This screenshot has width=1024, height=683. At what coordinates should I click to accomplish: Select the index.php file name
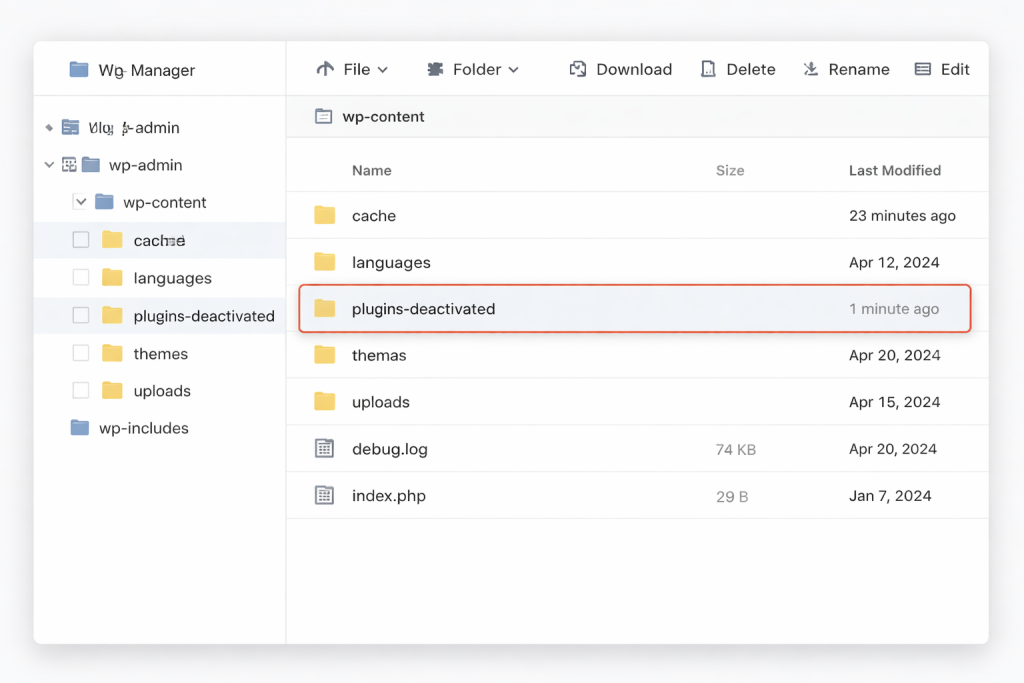click(389, 496)
